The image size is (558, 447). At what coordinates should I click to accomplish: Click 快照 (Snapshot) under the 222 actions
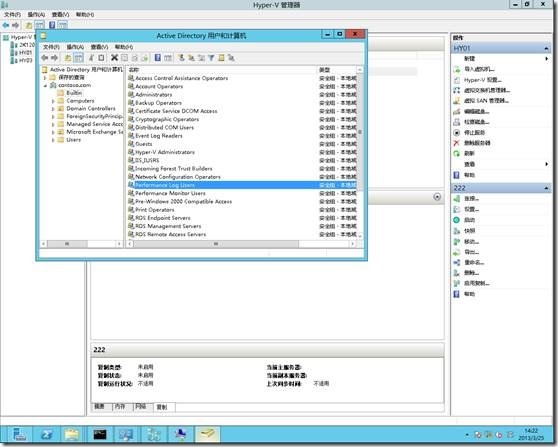pos(469,231)
